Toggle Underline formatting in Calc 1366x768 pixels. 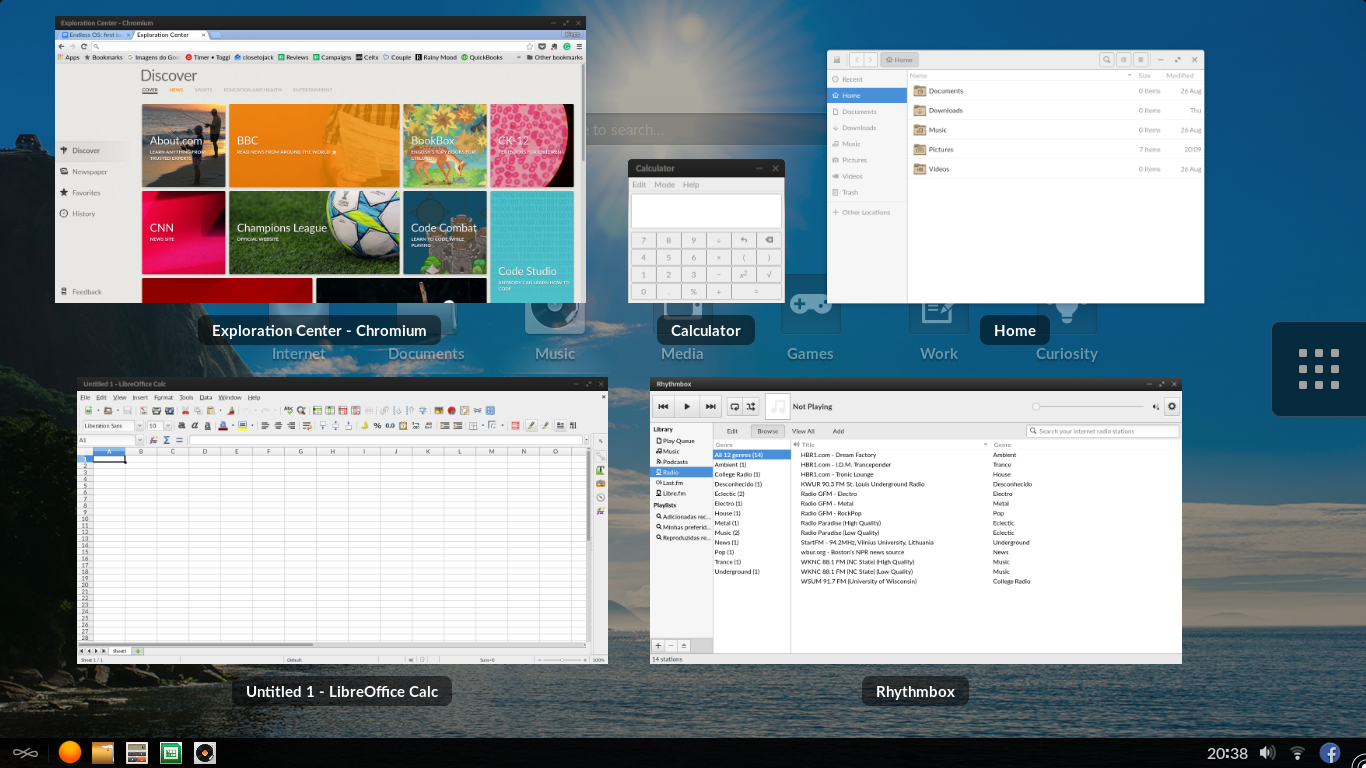[x=207, y=425]
